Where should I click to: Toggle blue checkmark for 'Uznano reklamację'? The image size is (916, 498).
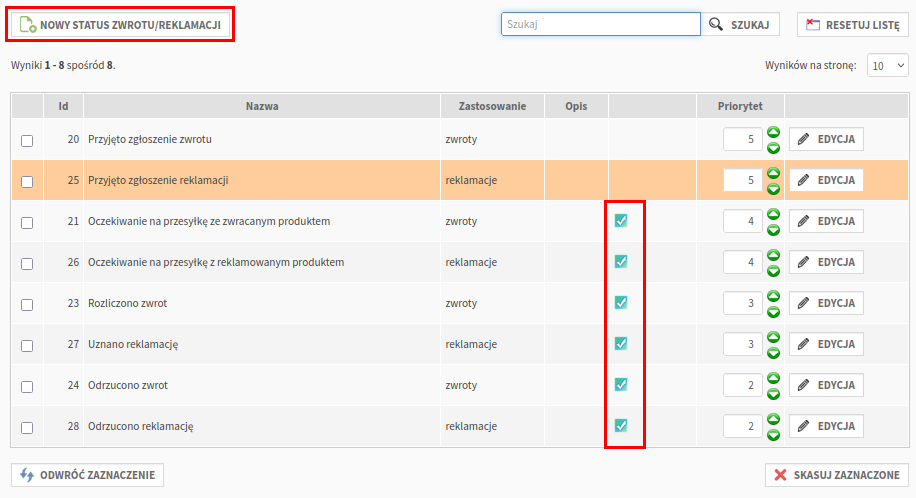click(621, 343)
